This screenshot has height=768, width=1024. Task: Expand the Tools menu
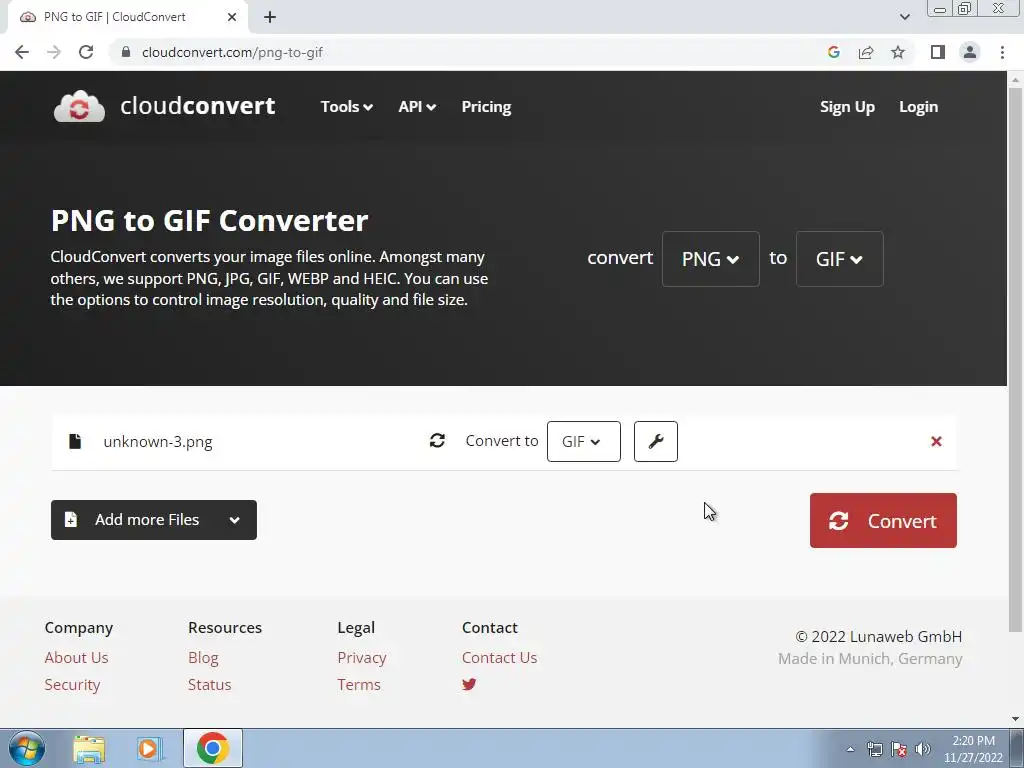[x=346, y=106]
